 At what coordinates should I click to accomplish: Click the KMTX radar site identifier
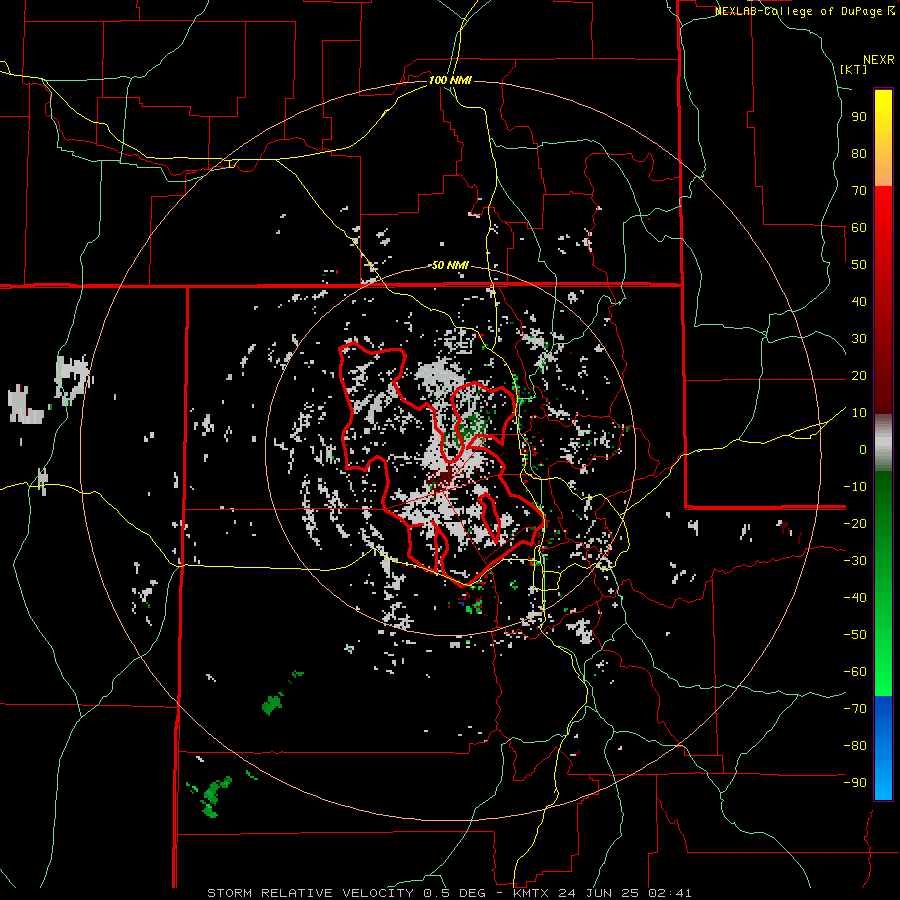point(531,893)
